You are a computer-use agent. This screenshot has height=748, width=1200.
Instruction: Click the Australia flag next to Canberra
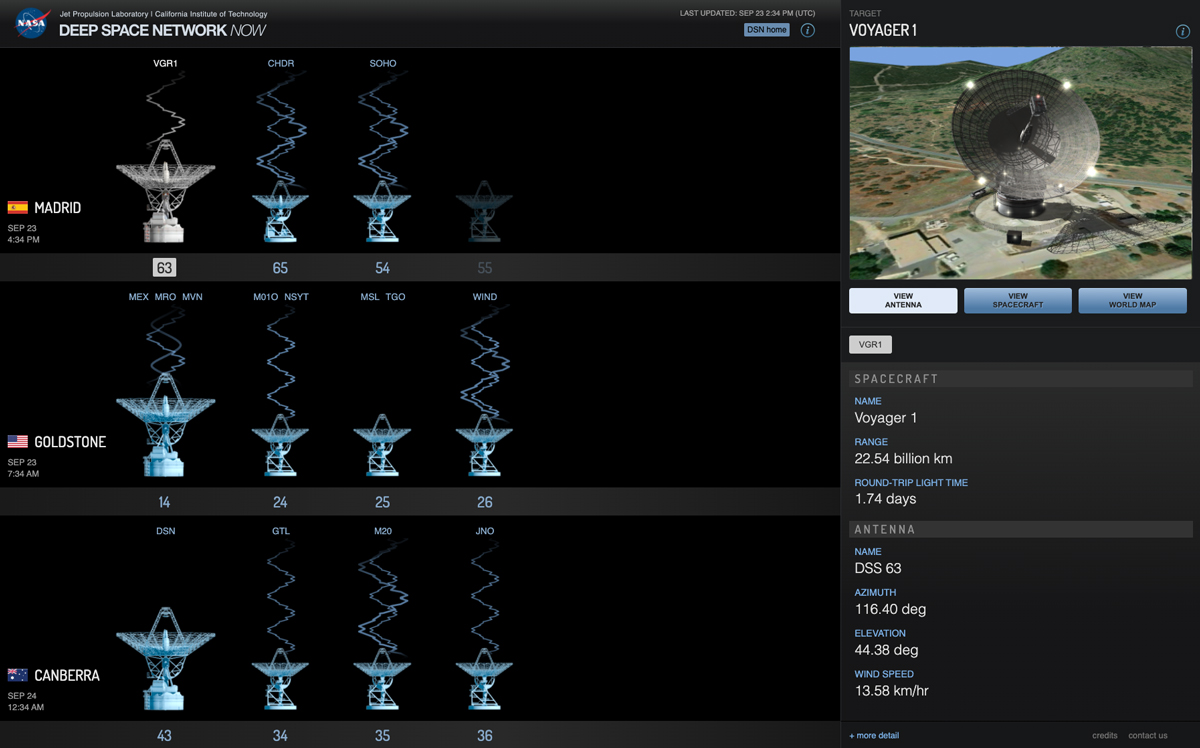coord(18,676)
